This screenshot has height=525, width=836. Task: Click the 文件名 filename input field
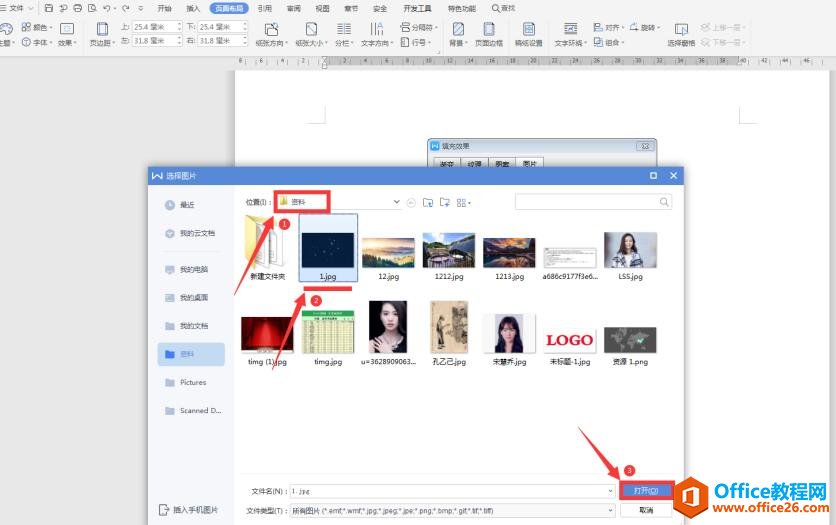(x=450, y=491)
